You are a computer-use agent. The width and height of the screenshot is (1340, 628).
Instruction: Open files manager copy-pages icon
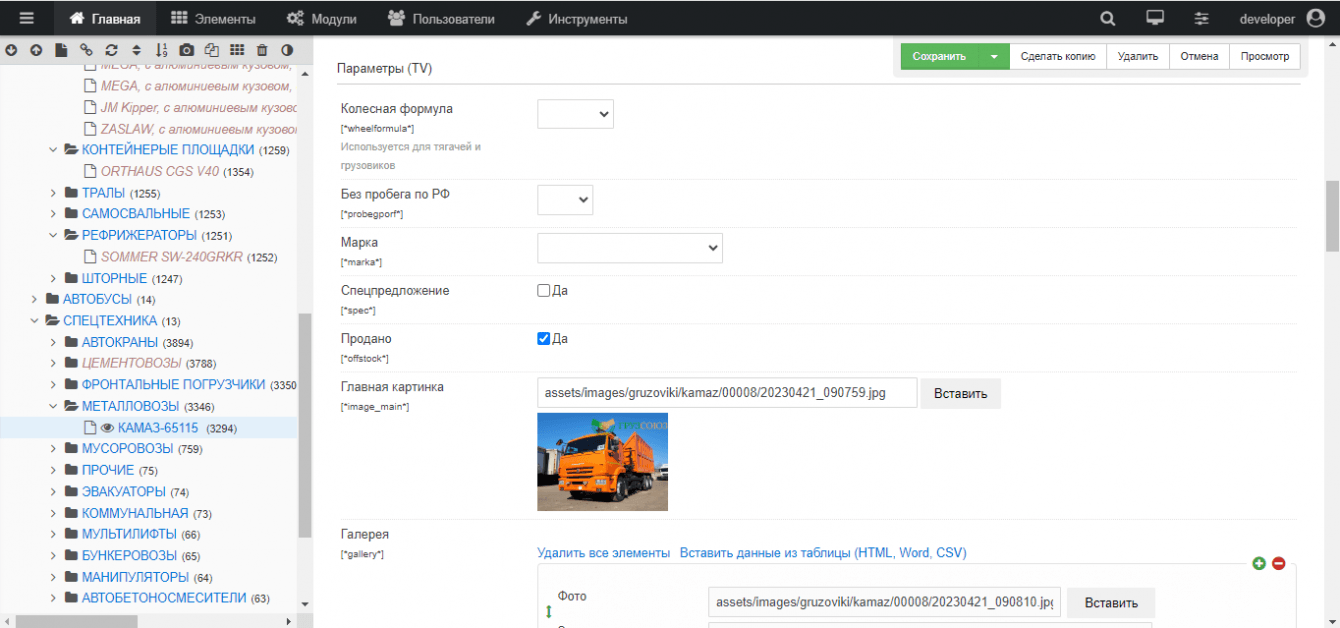coord(212,49)
